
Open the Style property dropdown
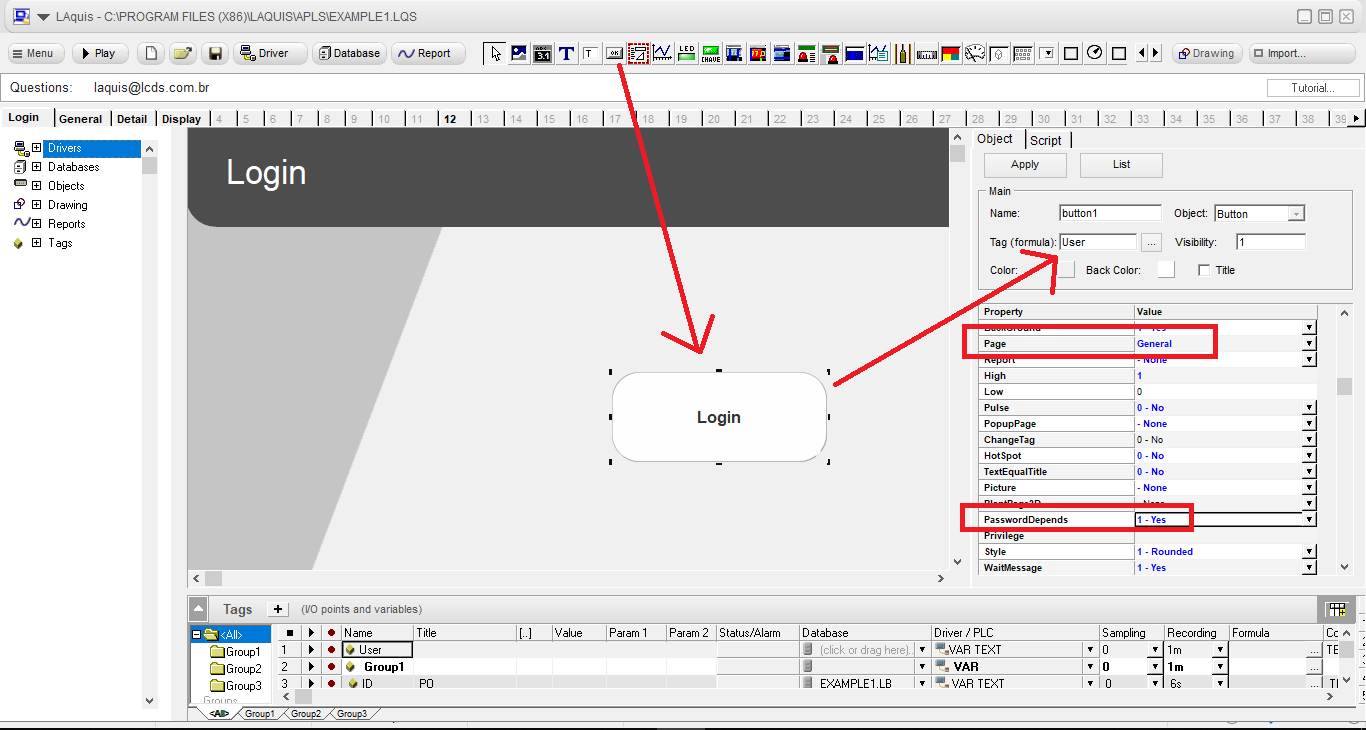(x=1309, y=552)
